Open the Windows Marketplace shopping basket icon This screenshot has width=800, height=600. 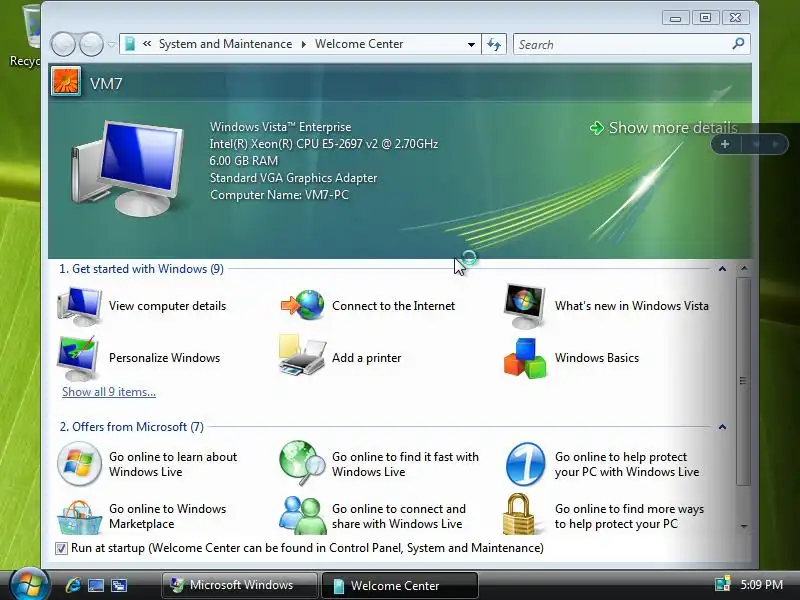click(x=79, y=517)
